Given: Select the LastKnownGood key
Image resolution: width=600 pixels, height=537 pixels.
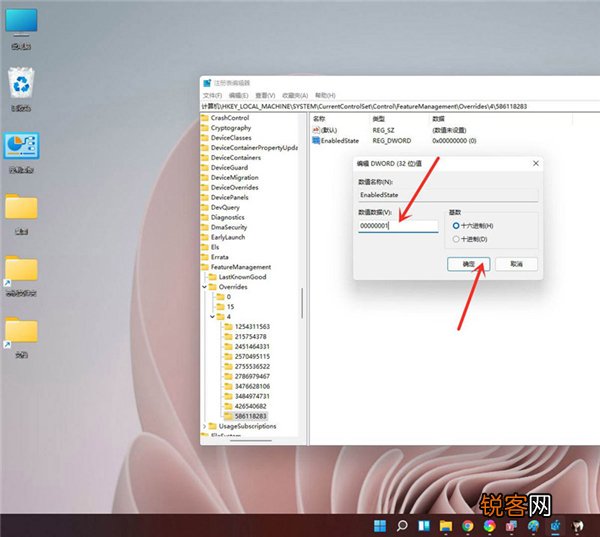Looking at the screenshot, I should (242, 277).
